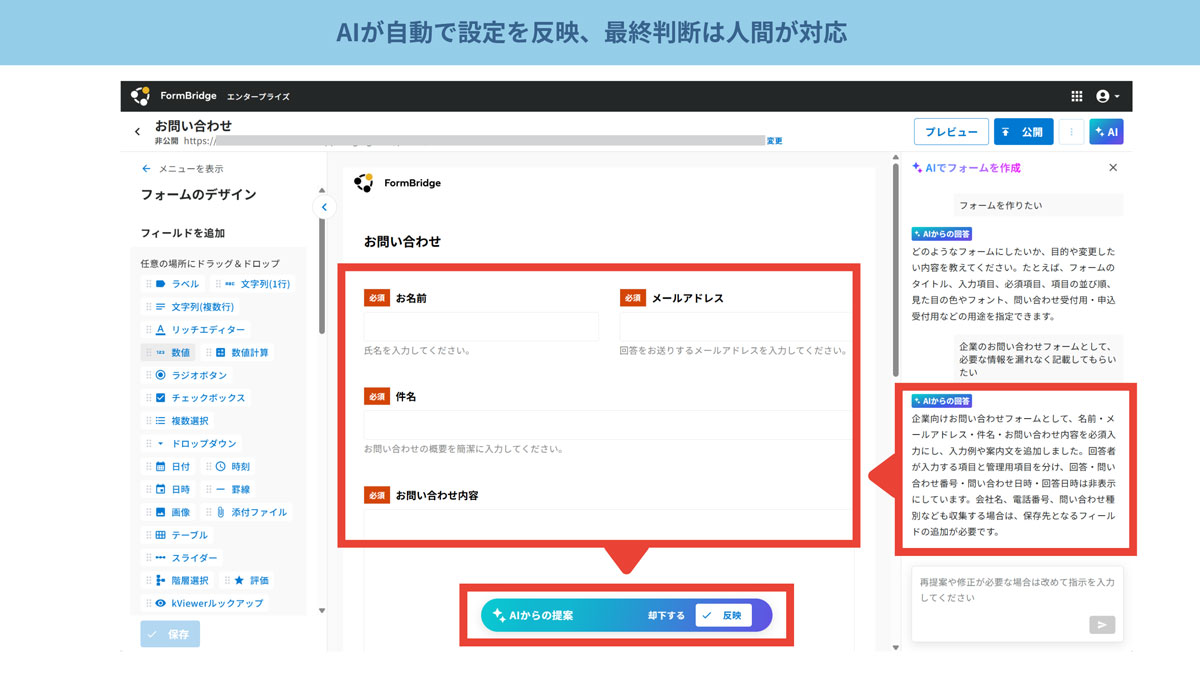Select the スライダー field type
The height and width of the screenshot is (675, 1200).
click(x=182, y=558)
